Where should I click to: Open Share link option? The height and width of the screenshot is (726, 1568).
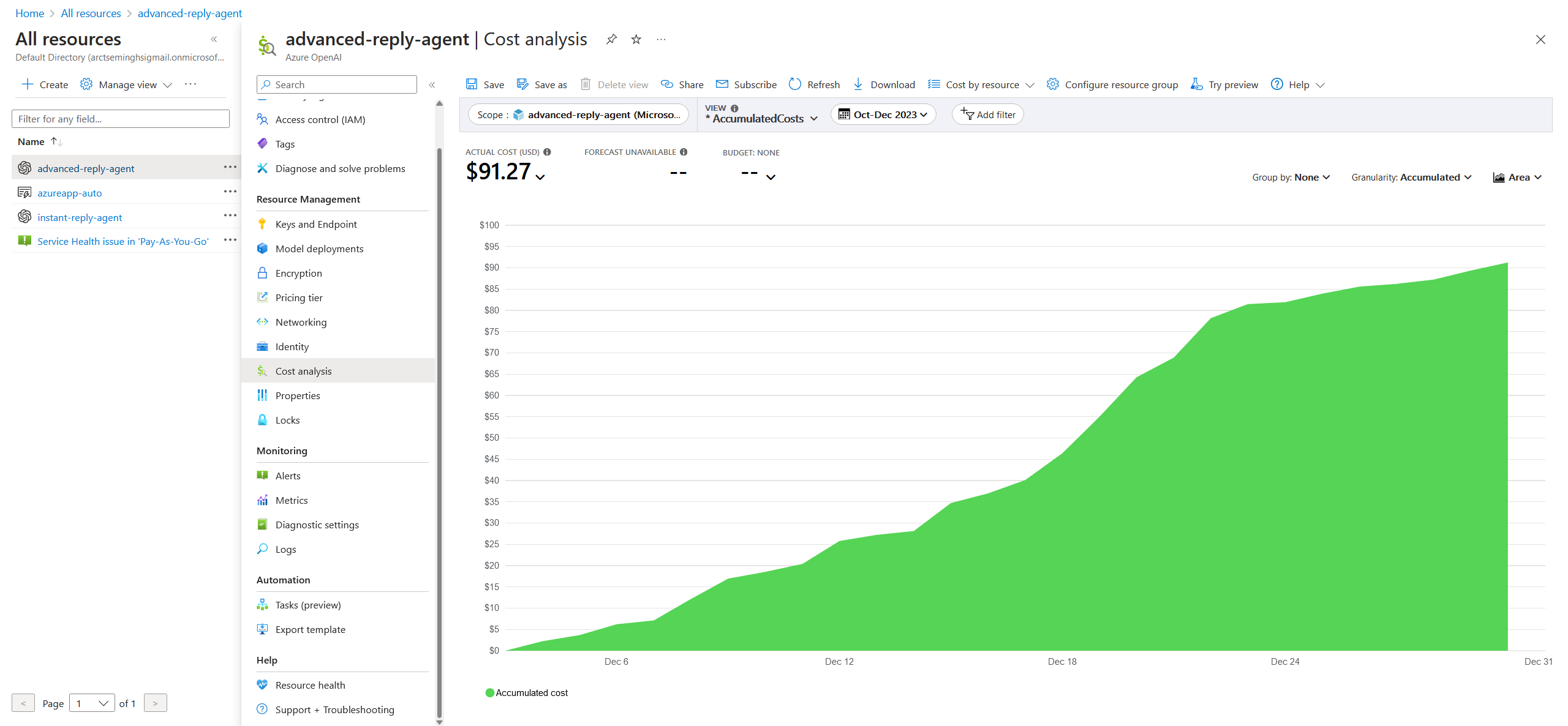(682, 84)
